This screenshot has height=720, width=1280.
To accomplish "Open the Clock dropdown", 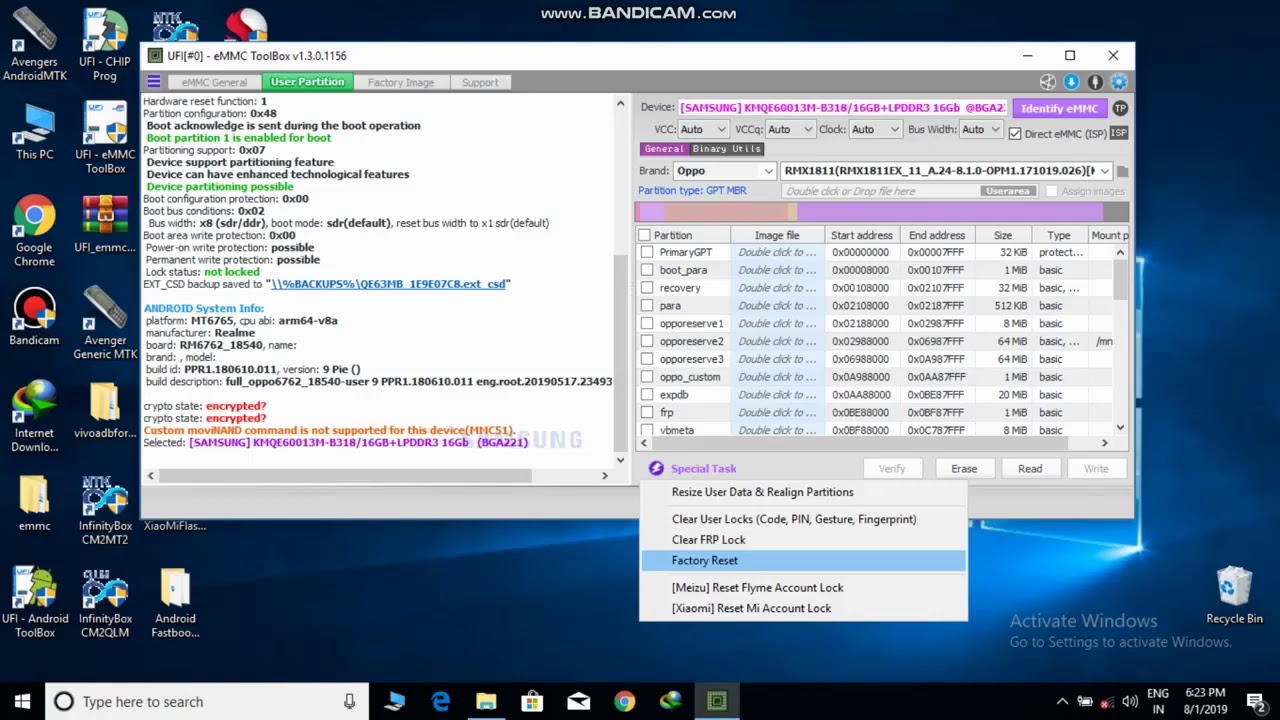I will 876,130.
